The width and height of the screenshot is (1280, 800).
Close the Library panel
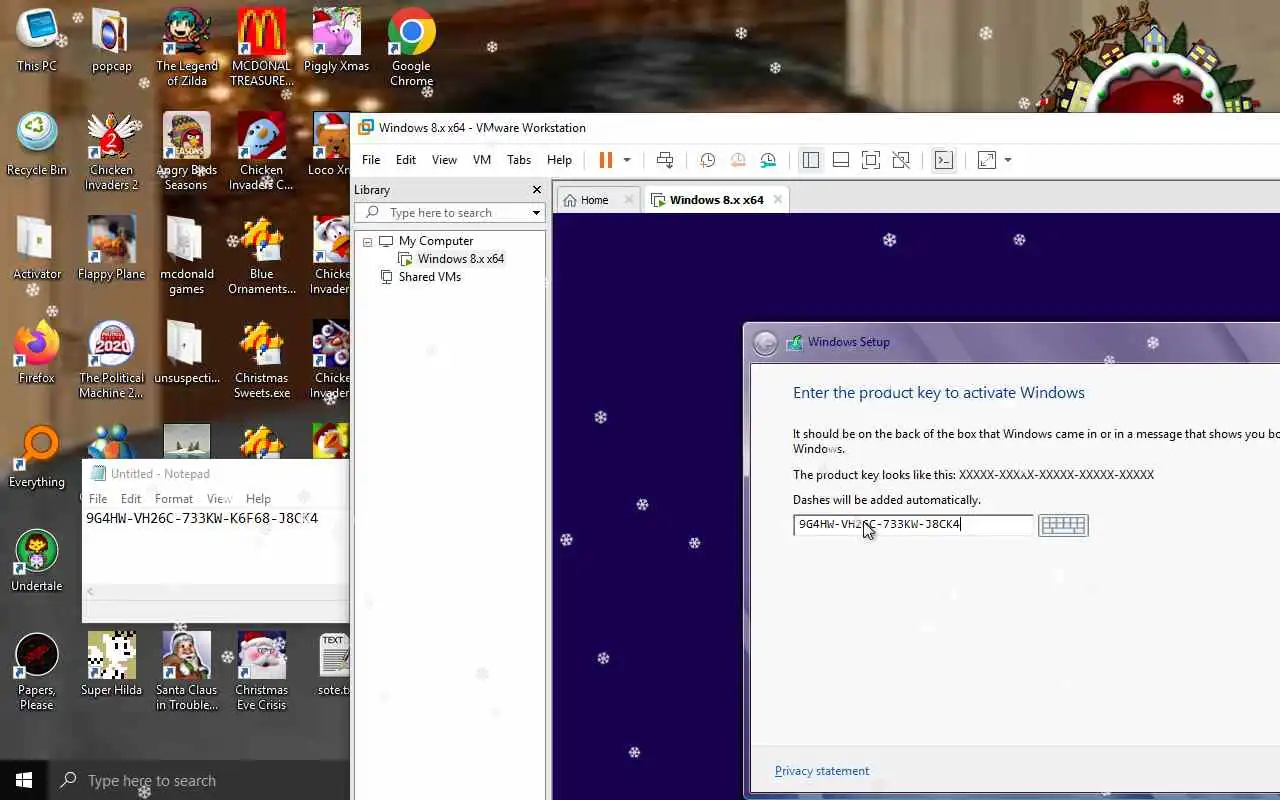click(537, 190)
